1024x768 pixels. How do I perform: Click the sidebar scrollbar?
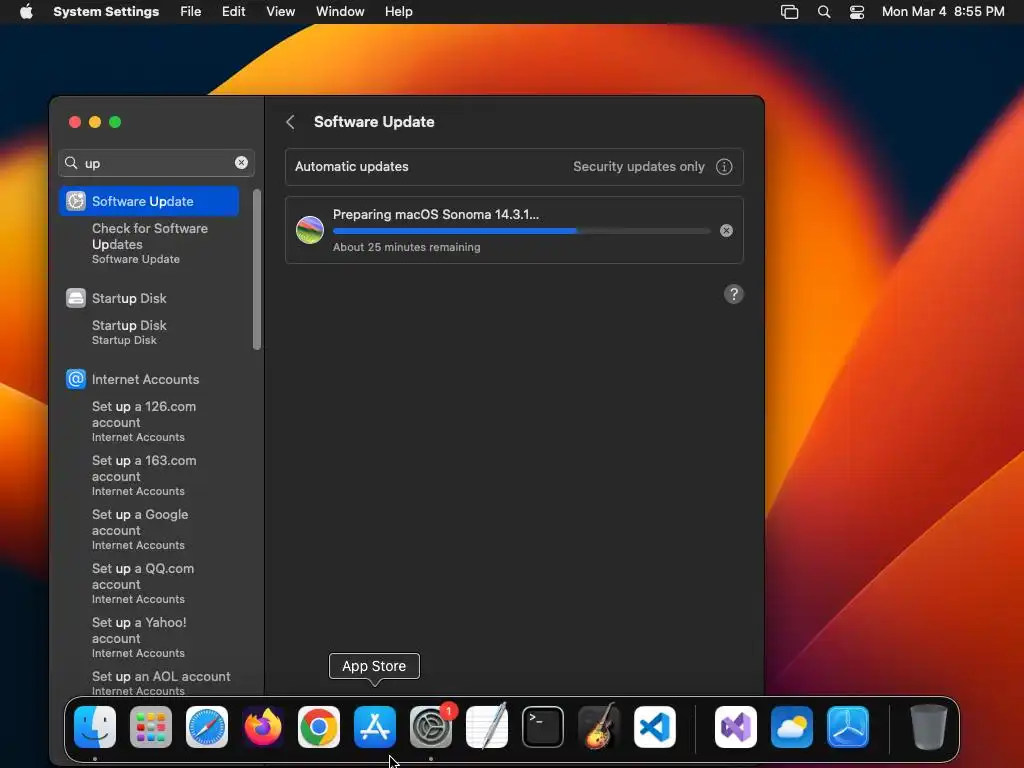(257, 269)
